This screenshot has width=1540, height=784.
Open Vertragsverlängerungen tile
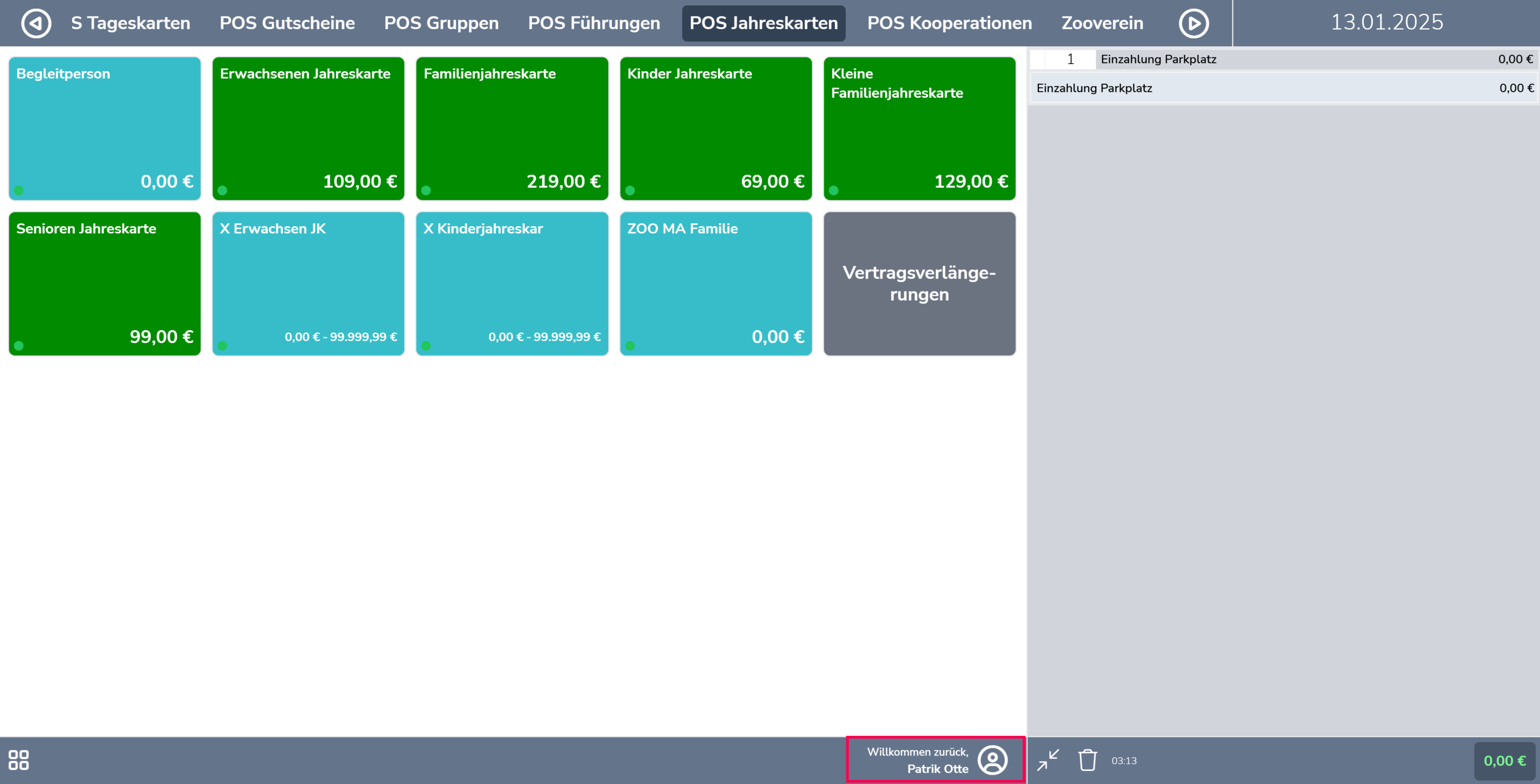(x=919, y=284)
